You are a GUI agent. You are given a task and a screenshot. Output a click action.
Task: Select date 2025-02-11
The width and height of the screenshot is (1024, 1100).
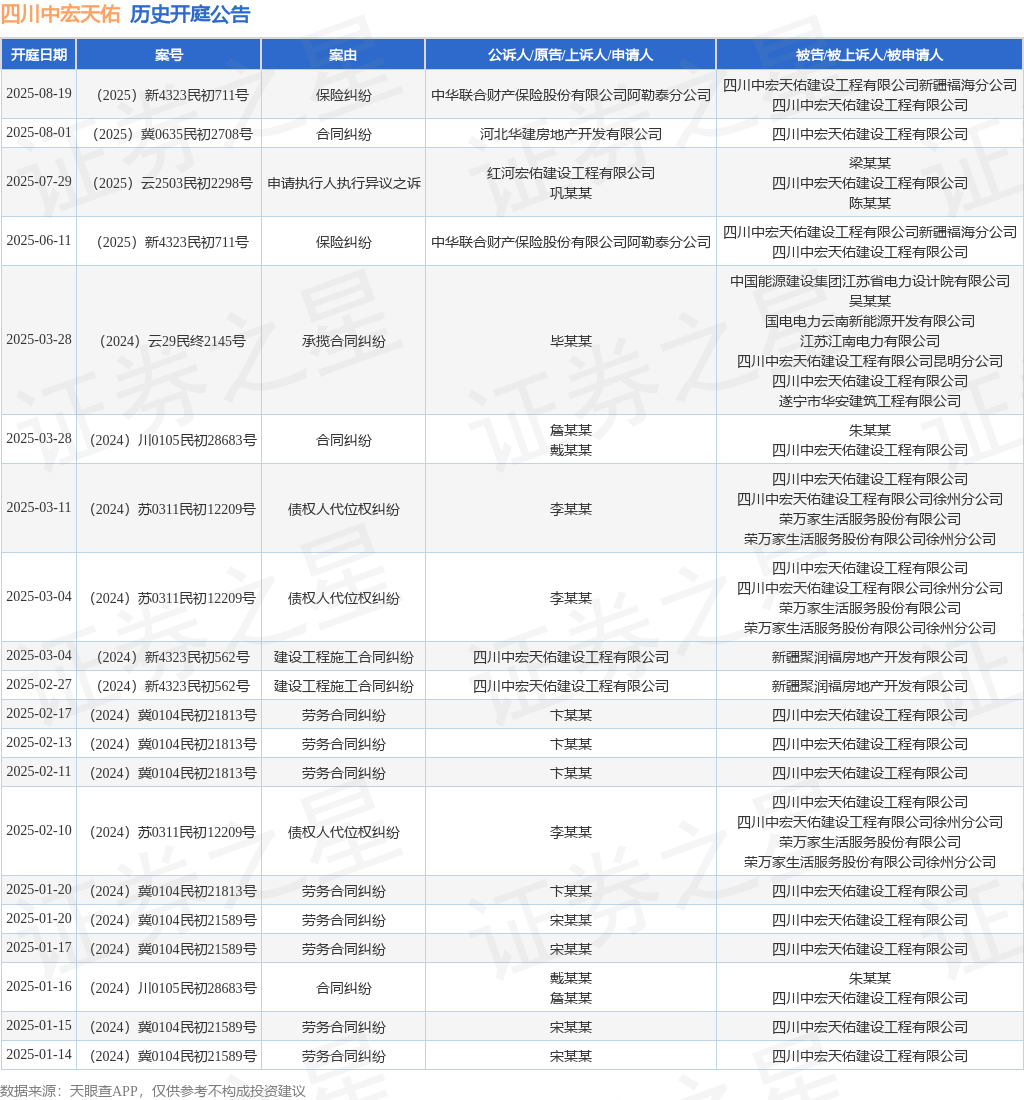coord(39,772)
